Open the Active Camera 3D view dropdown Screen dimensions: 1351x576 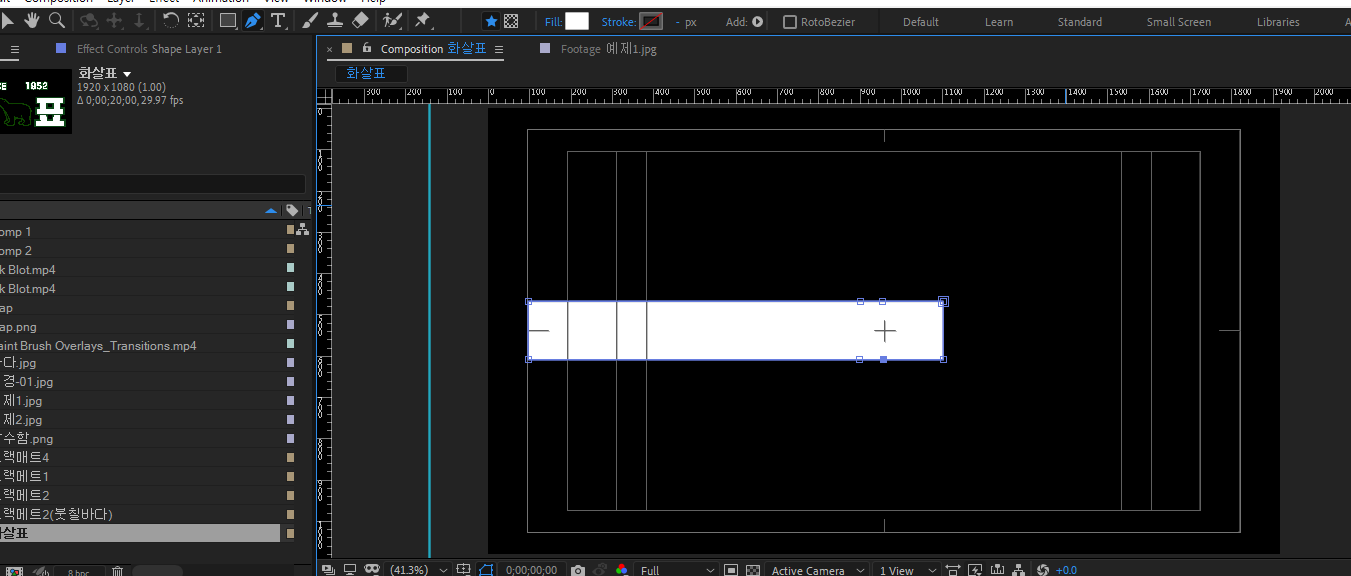click(815, 570)
